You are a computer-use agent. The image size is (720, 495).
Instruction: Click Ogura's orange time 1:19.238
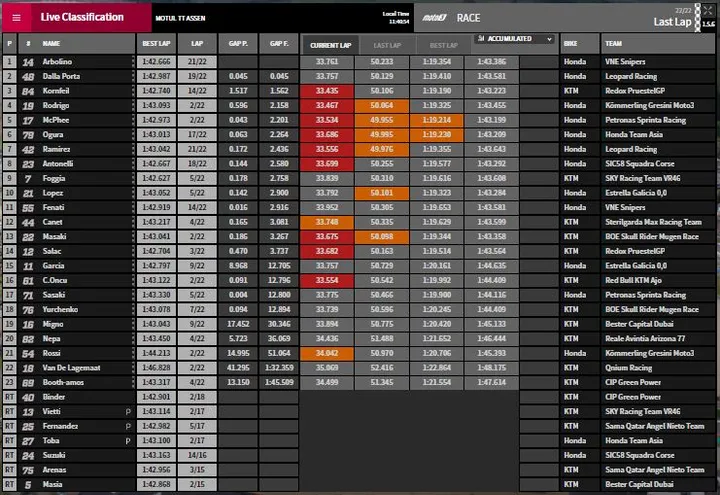[x=436, y=135]
